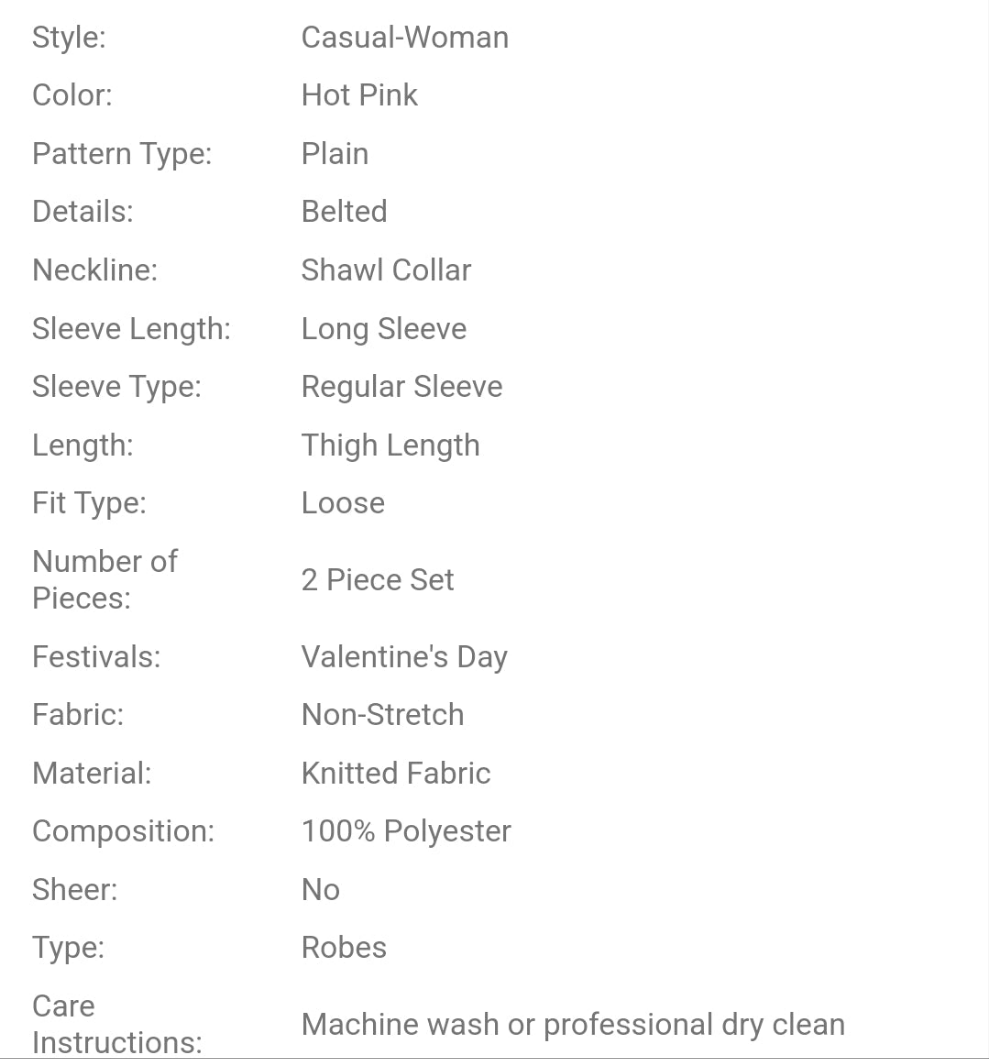Click the "Loose" fit type value
This screenshot has width=989, height=1059.
342,503
